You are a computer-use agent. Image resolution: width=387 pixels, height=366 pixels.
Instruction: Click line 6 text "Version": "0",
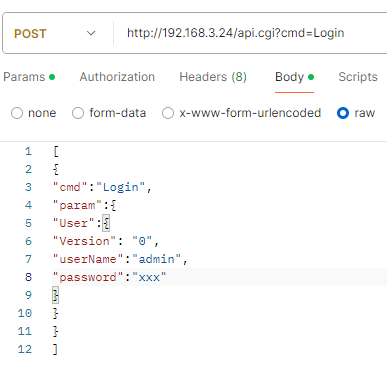pos(106,241)
